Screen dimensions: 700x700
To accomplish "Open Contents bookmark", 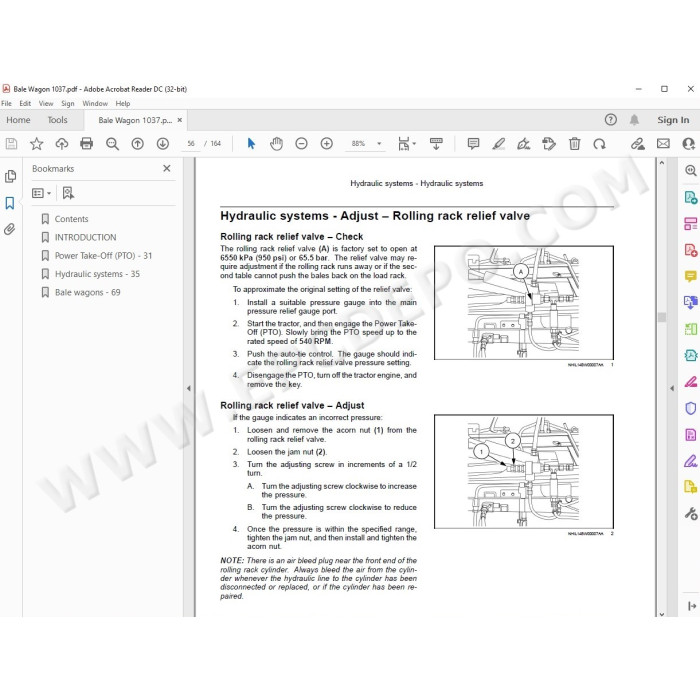I will pos(71,219).
